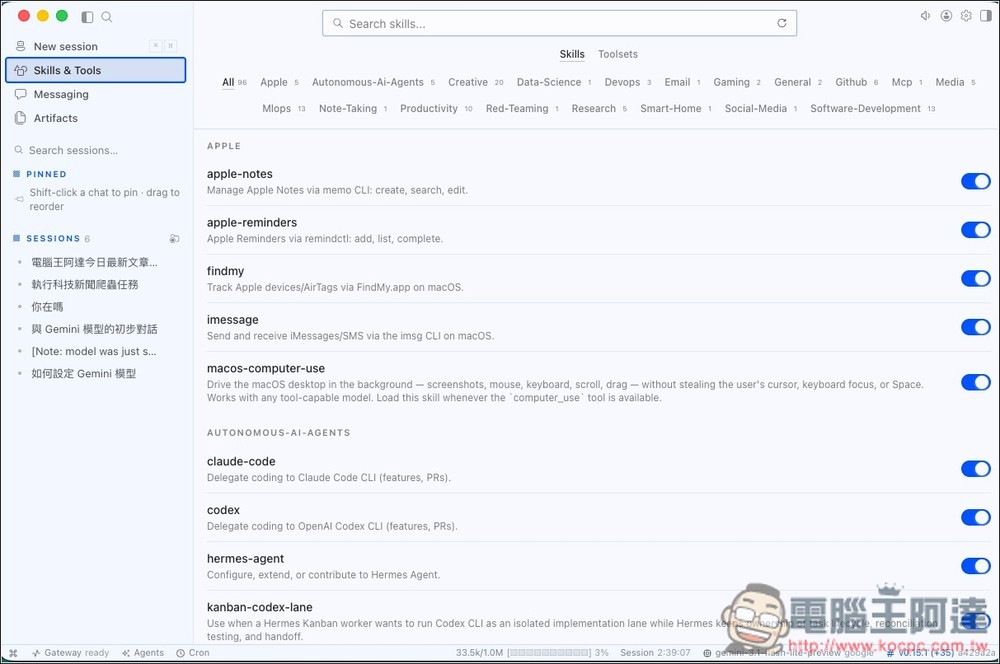Disable the findmy skill toggle
The width and height of the screenshot is (1000, 664).
tap(976, 278)
